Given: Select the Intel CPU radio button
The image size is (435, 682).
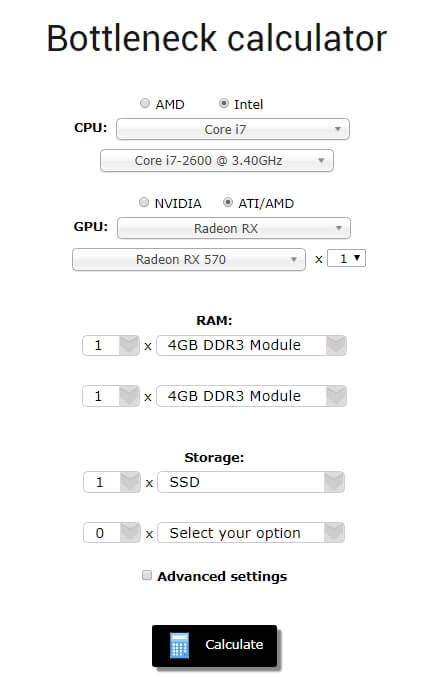Looking at the screenshot, I should tap(224, 104).
